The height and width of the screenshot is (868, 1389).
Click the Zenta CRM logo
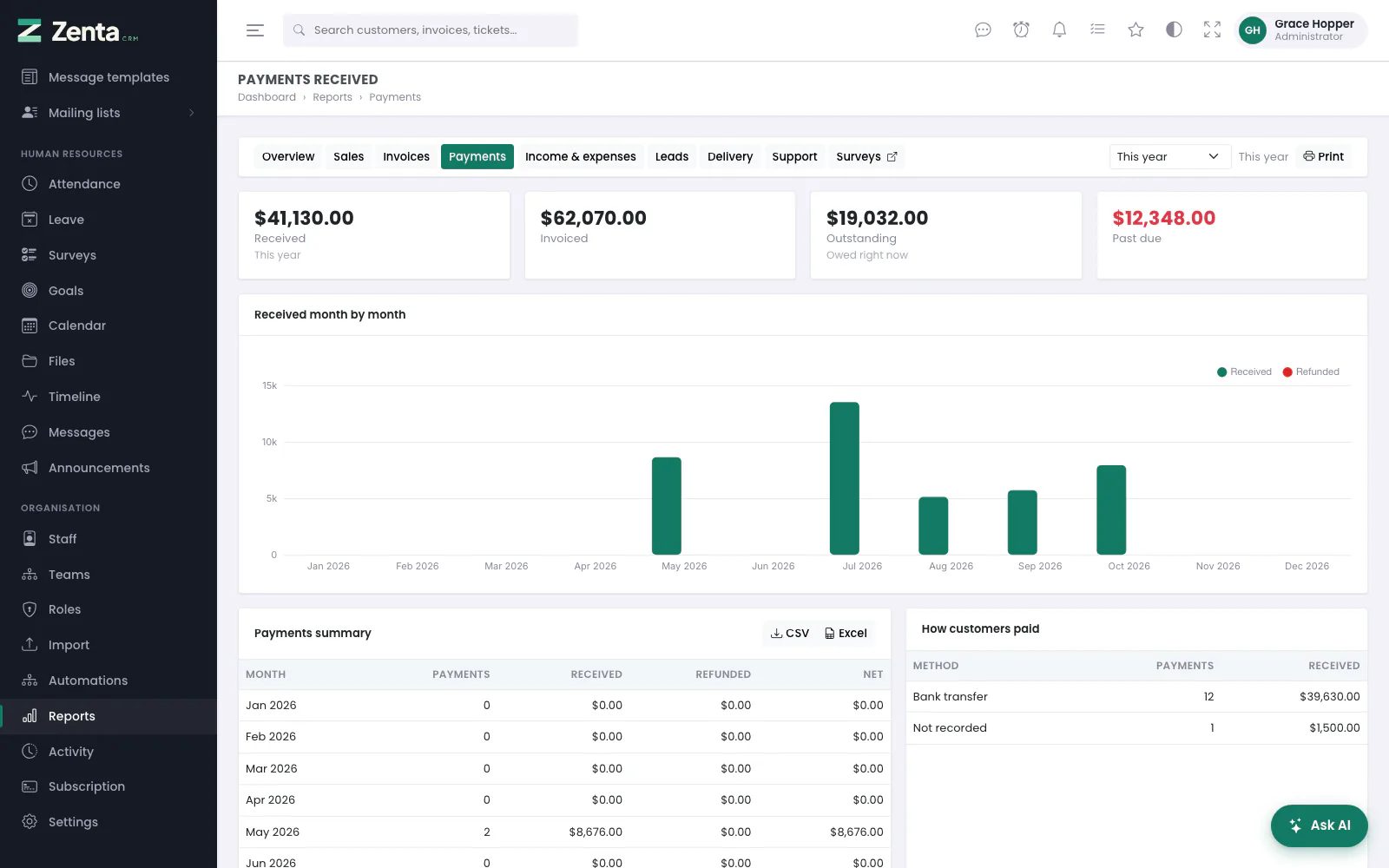pyautogui.click(x=78, y=32)
